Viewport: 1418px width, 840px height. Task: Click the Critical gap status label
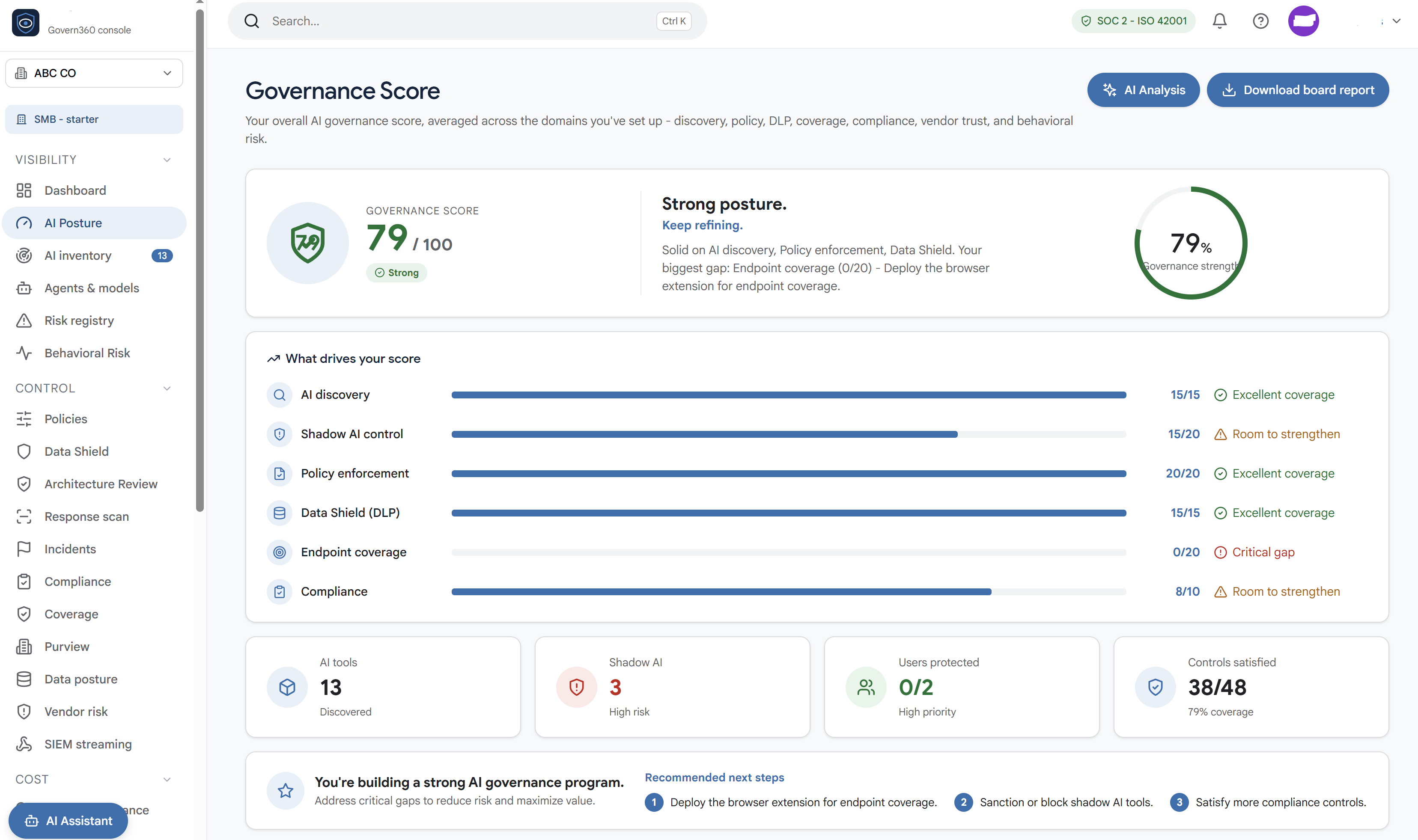pos(1254,552)
